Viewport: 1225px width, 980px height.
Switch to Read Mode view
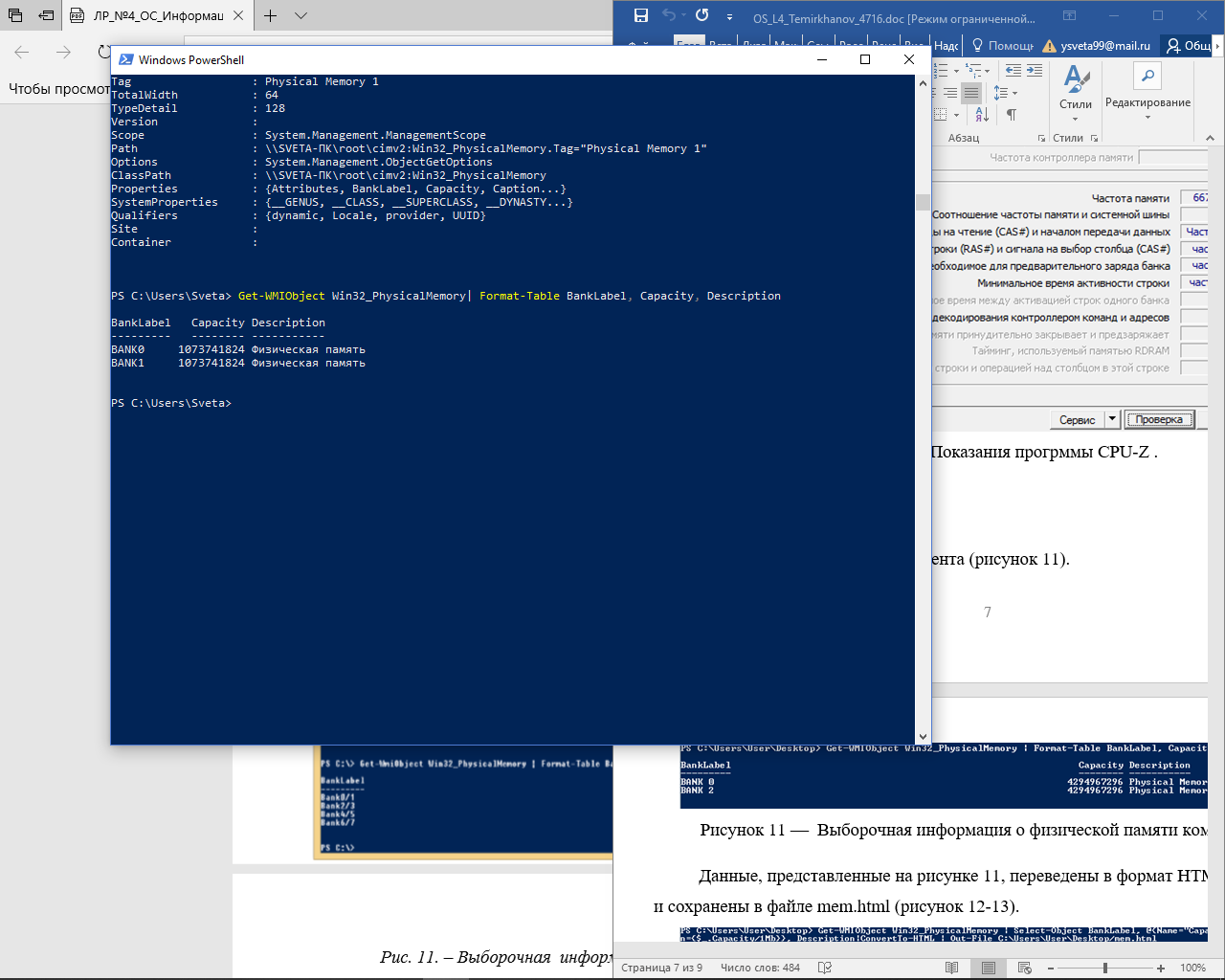[x=952, y=968]
